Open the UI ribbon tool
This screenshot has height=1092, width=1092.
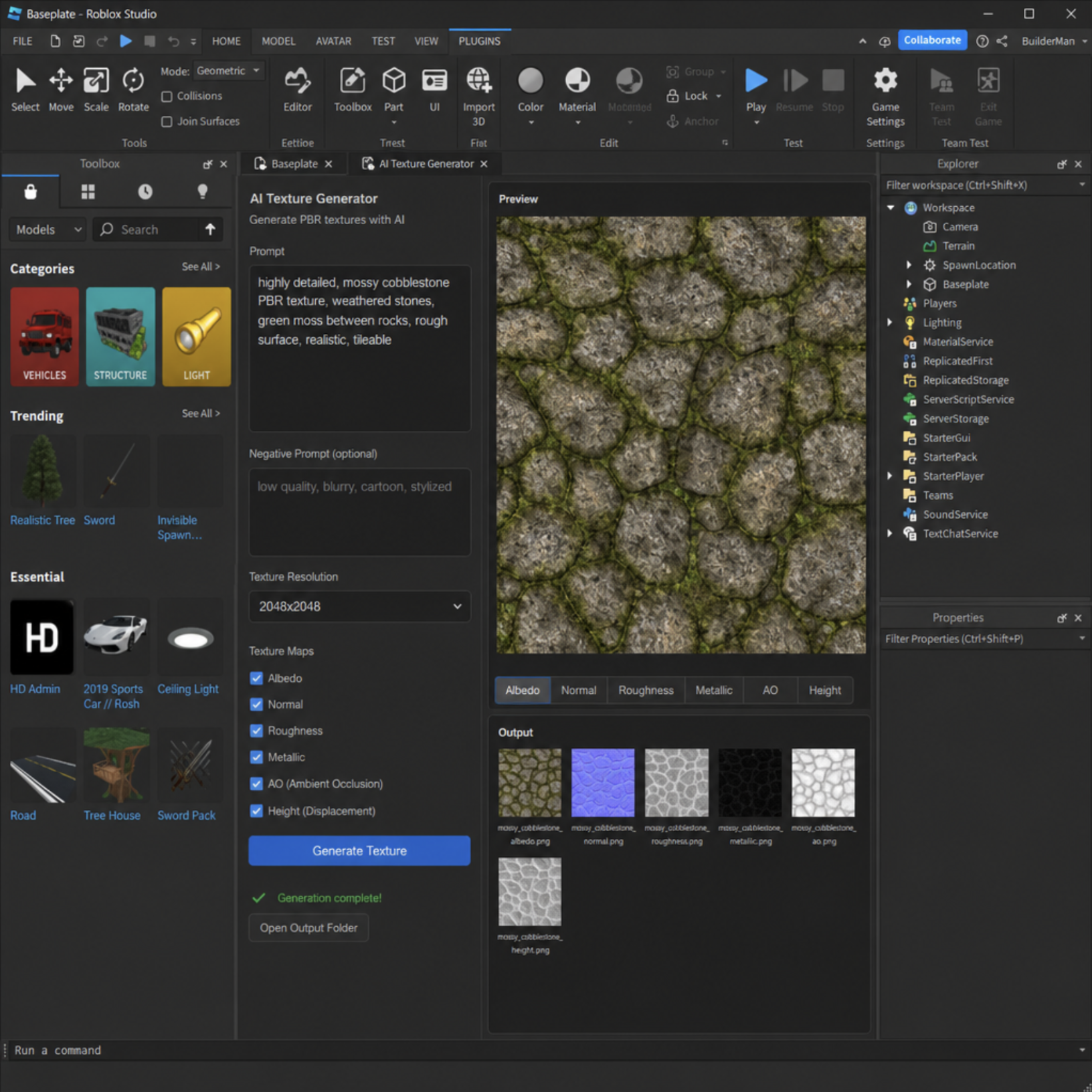click(x=434, y=90)
